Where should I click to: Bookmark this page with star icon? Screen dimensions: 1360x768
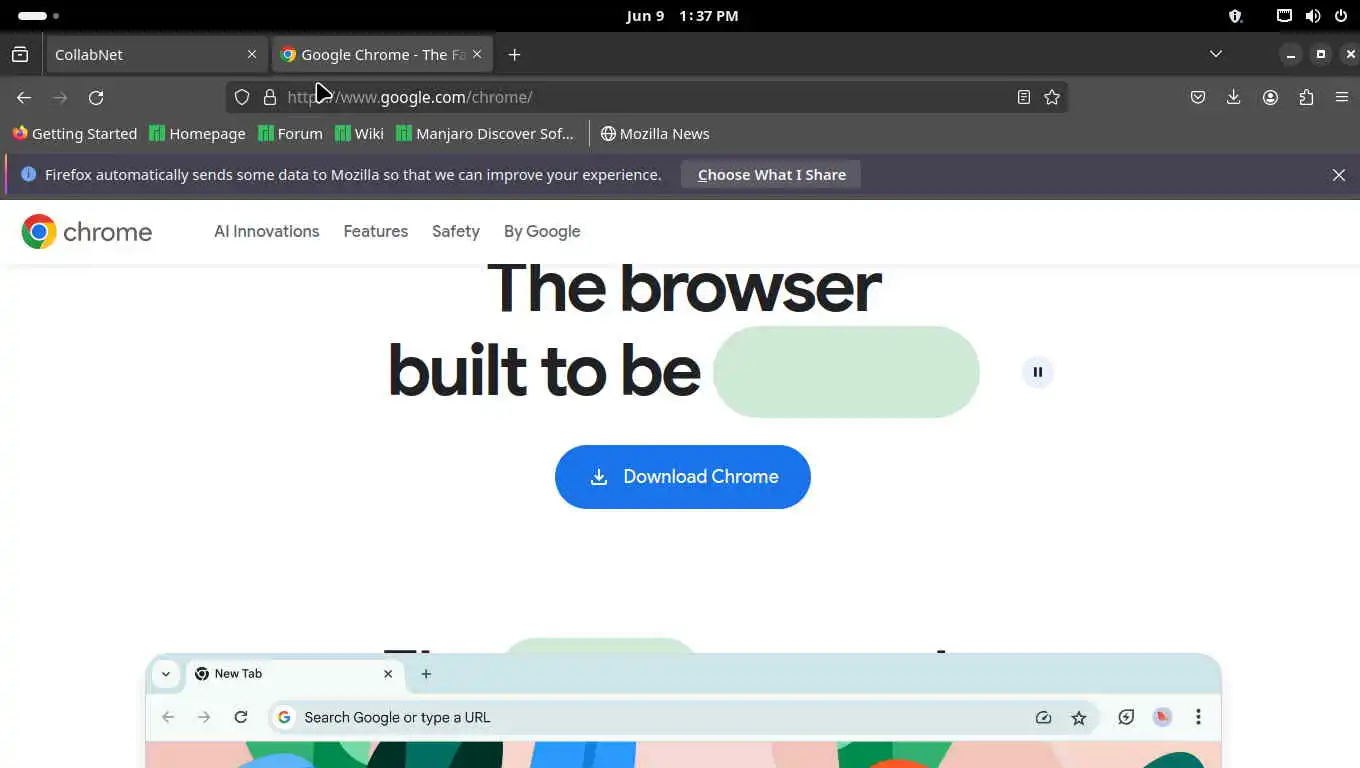(x=1052, y=97)
